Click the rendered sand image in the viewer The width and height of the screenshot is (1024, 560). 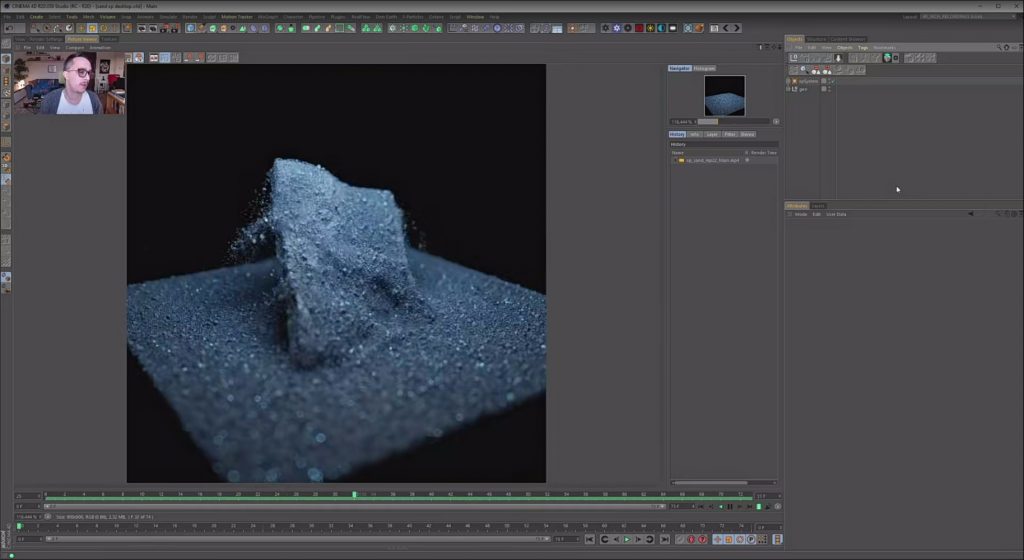[x=336, y=273]
